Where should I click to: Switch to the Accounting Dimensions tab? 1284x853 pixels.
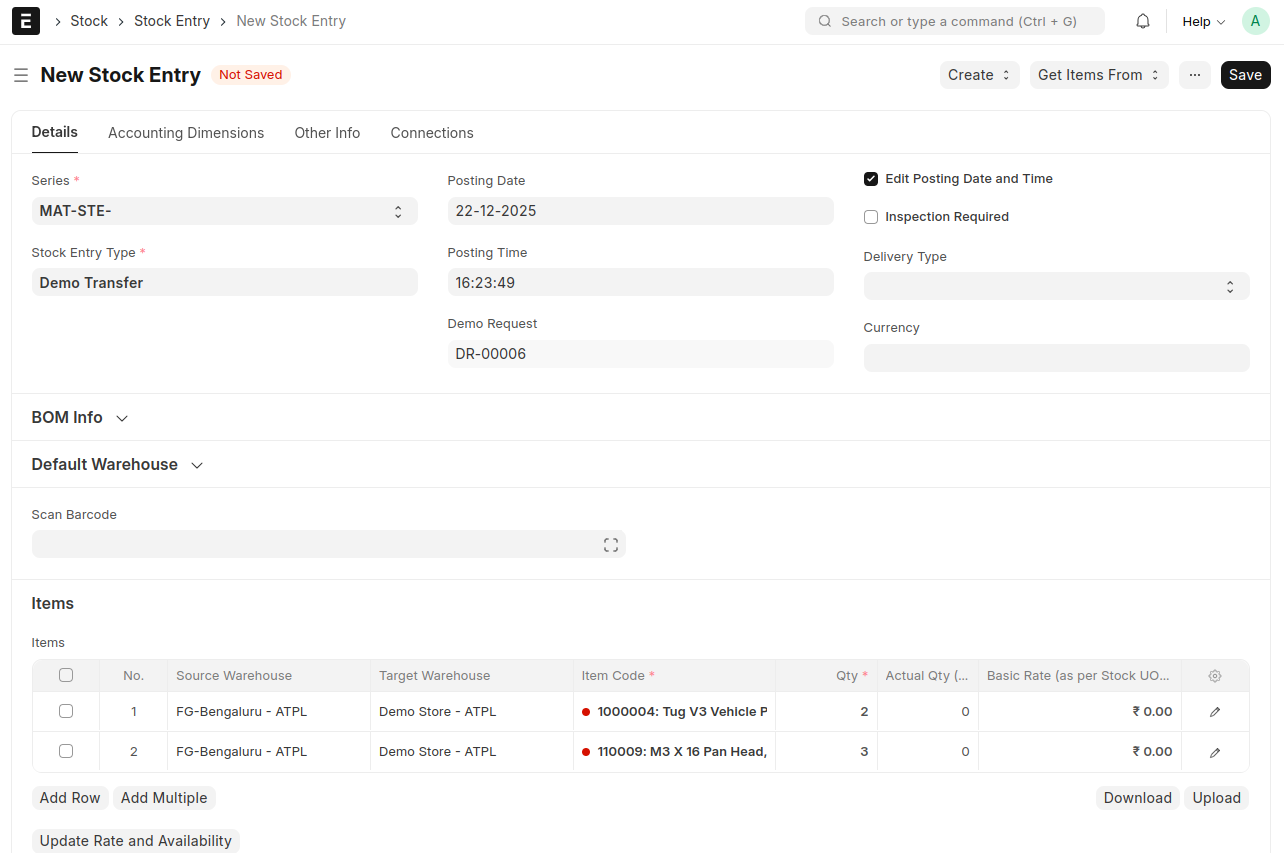coord(186,133)
